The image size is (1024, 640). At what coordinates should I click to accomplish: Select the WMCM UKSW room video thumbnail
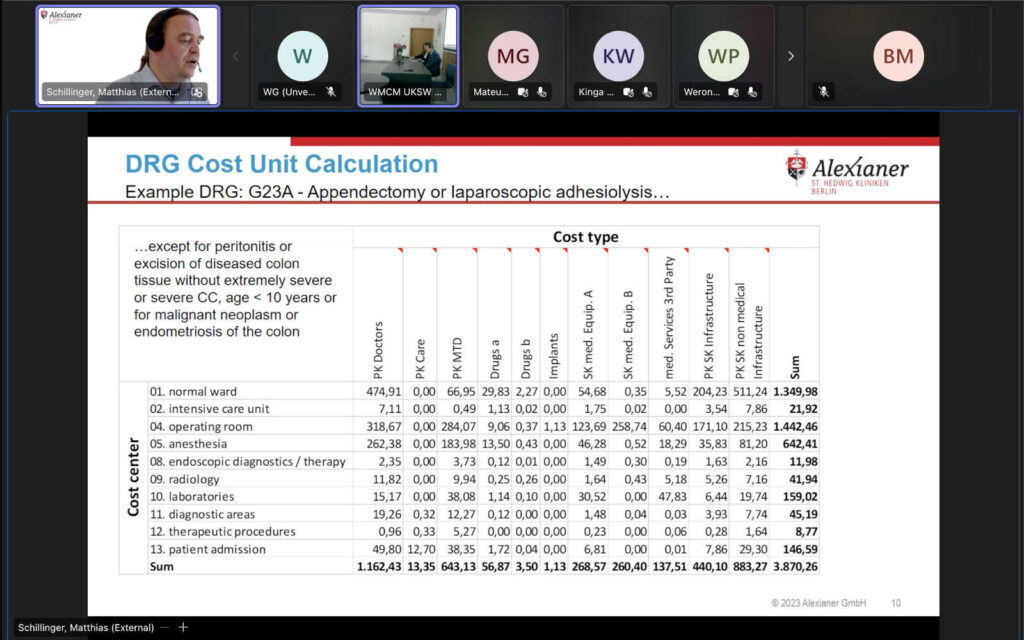tap(408, 56)
